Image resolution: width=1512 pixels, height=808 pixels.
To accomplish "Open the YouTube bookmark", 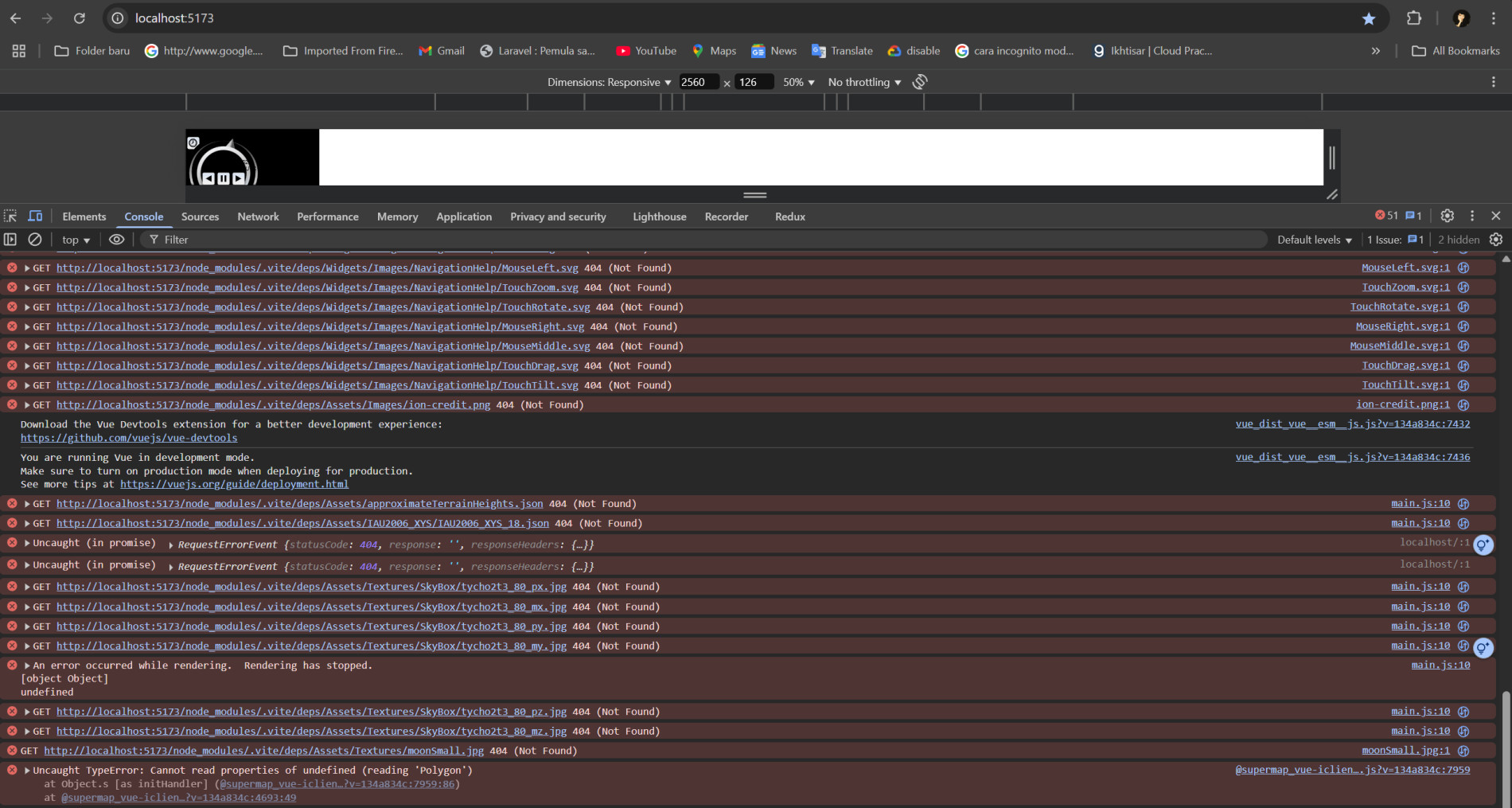I will click(x=646, y=51).
